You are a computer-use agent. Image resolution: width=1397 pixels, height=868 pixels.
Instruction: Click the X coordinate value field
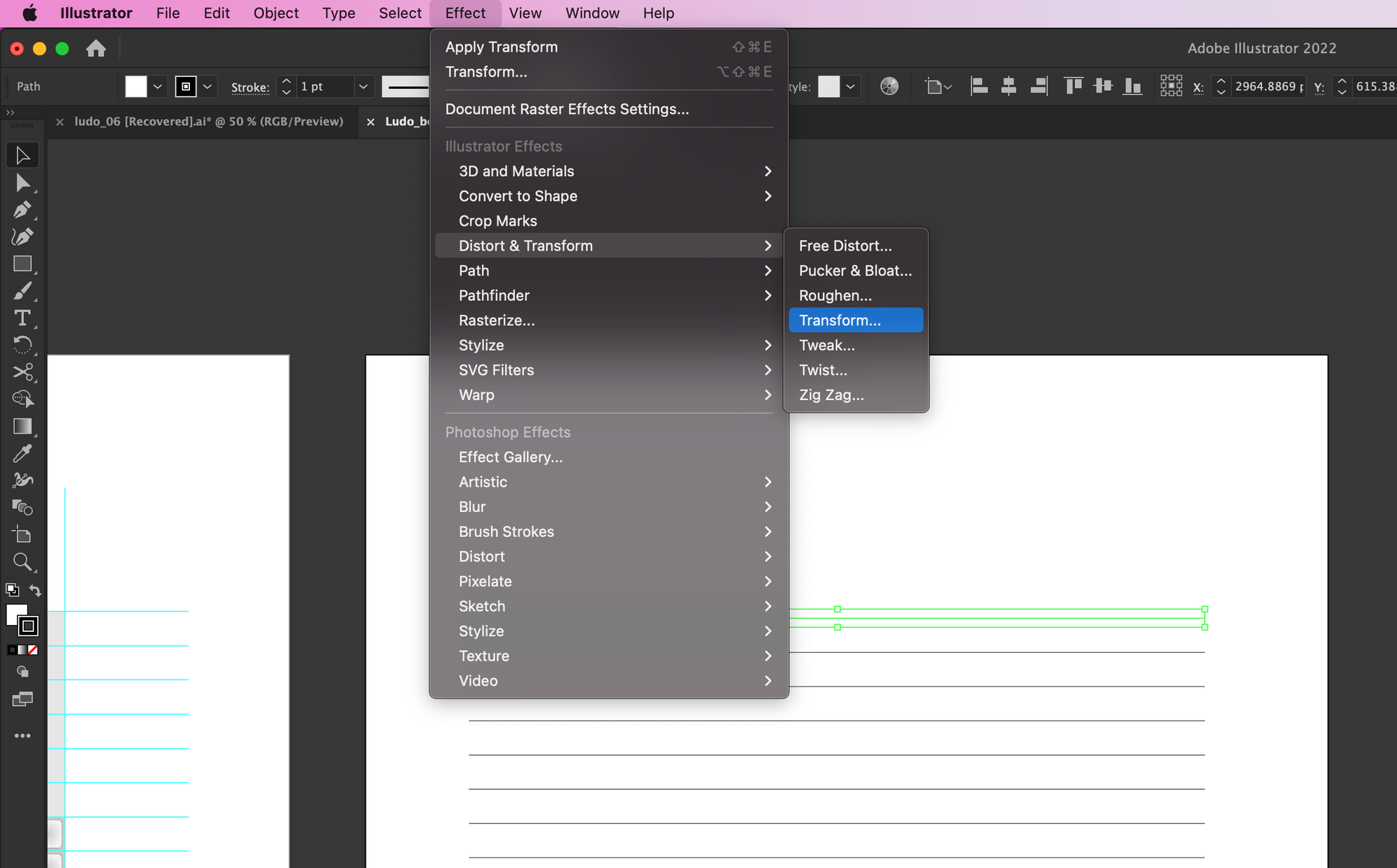[x=1268, y=87]
